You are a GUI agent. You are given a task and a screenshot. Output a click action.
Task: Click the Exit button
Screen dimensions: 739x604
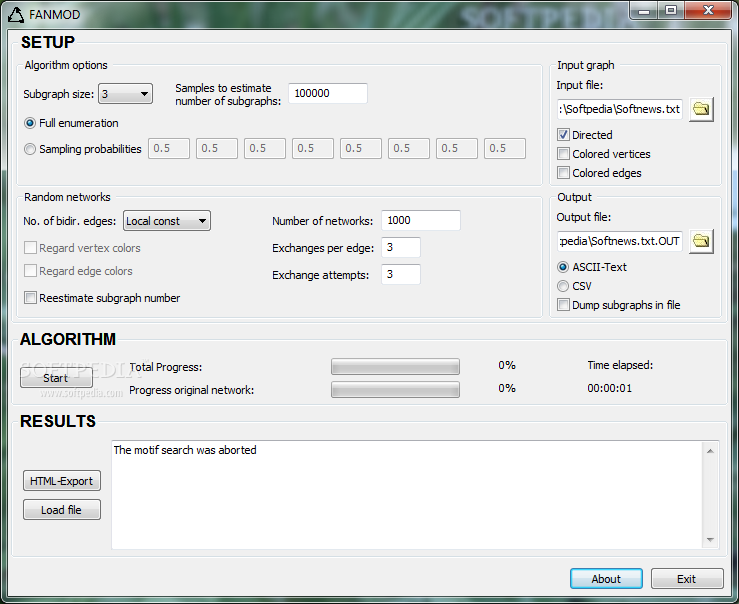[x=687, y=579]
